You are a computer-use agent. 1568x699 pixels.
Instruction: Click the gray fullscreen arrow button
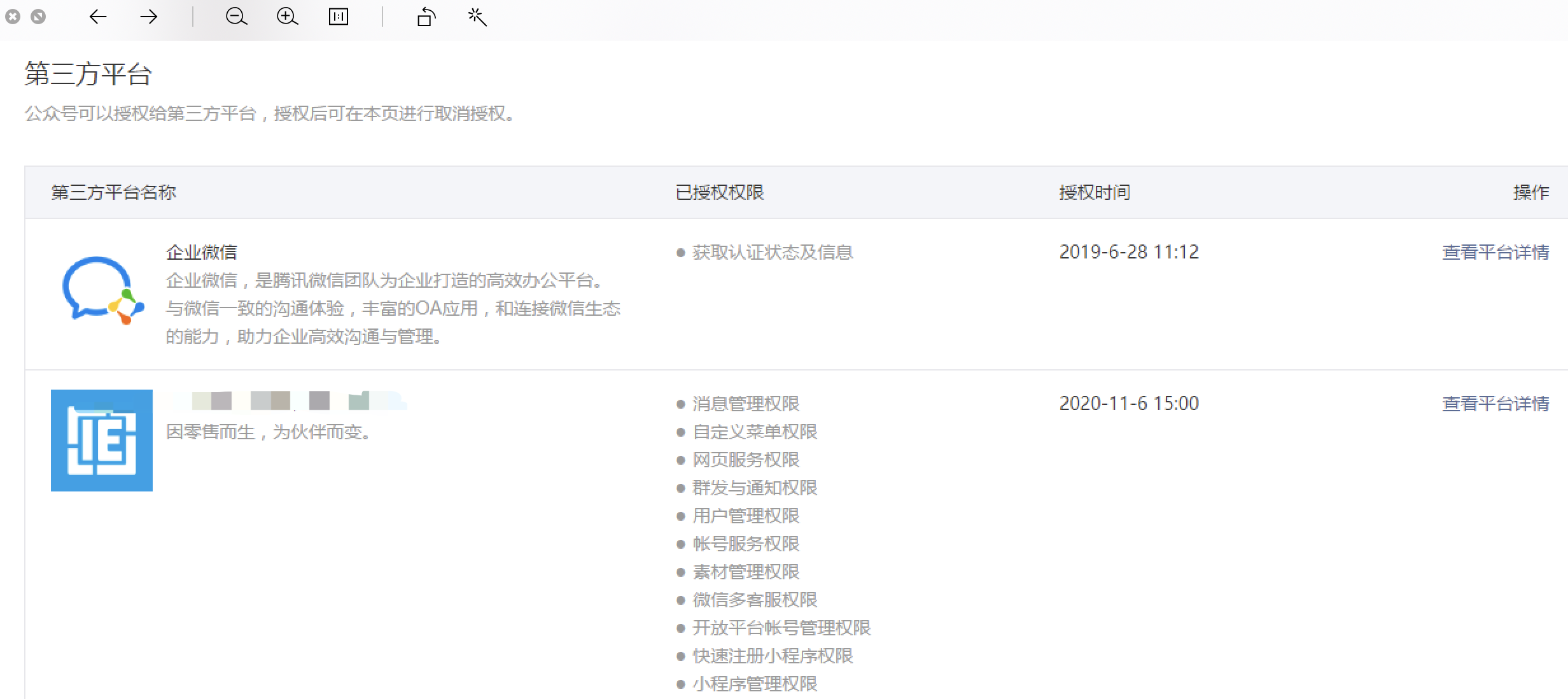(38, 17)
